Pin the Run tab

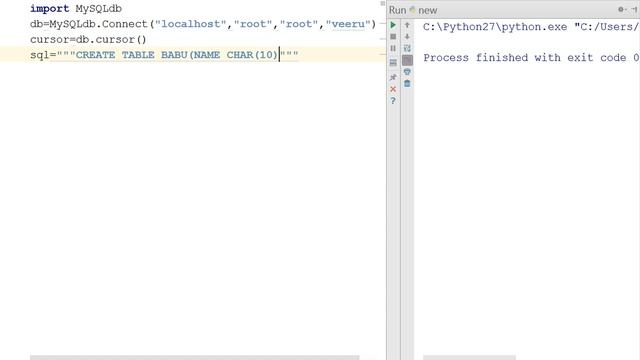393,77
